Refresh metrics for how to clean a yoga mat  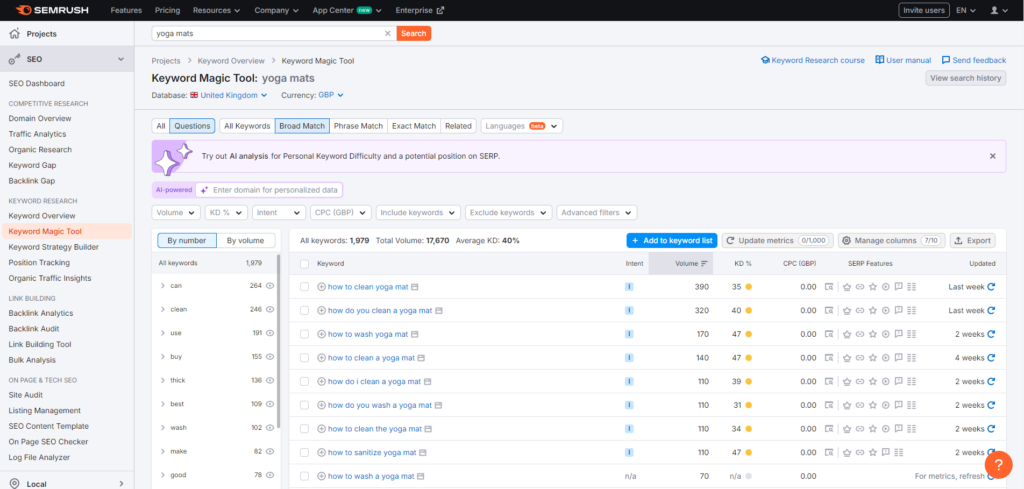[991, 358]
